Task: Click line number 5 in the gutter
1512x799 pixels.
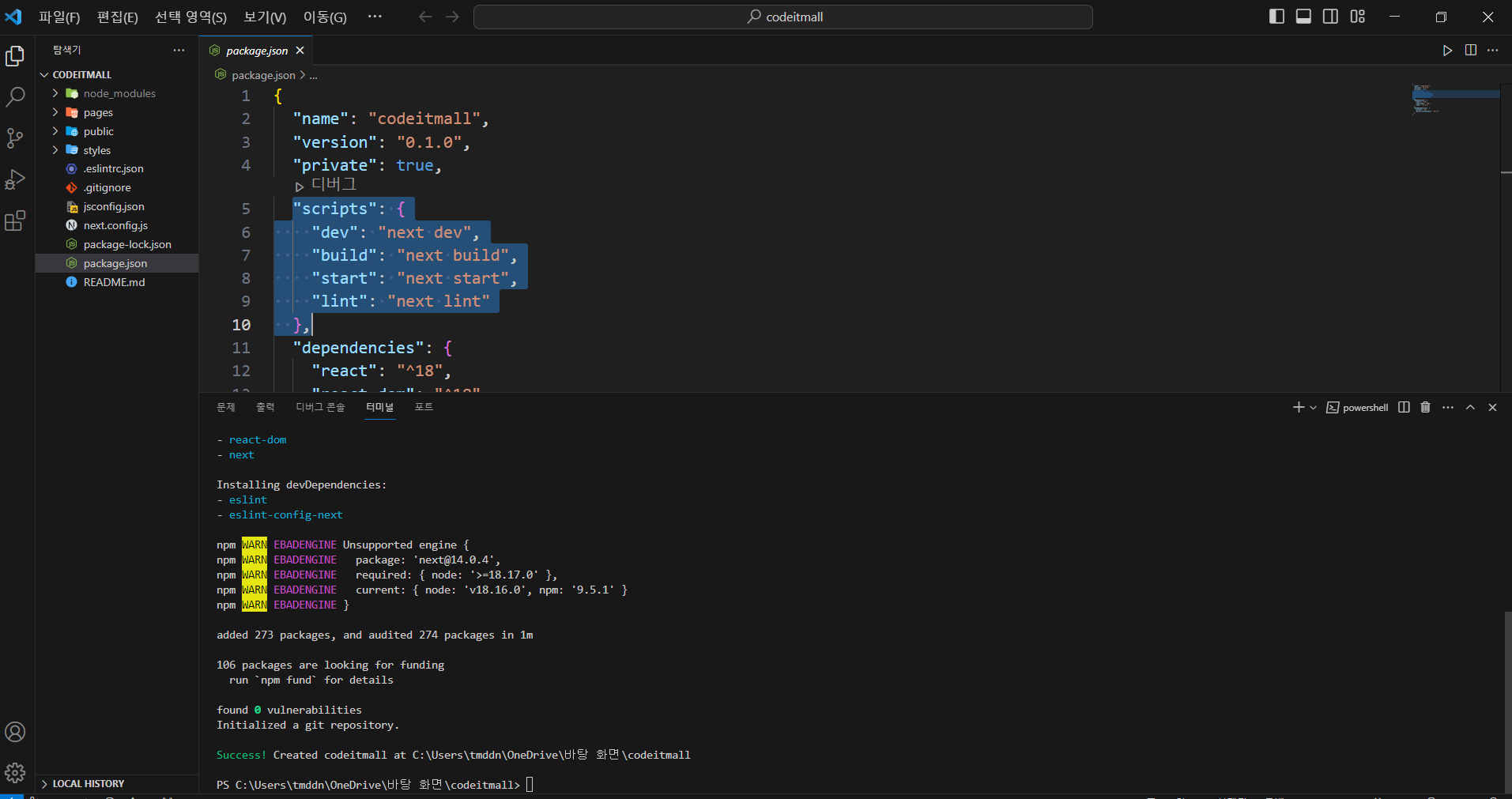Action: [246, 209]
